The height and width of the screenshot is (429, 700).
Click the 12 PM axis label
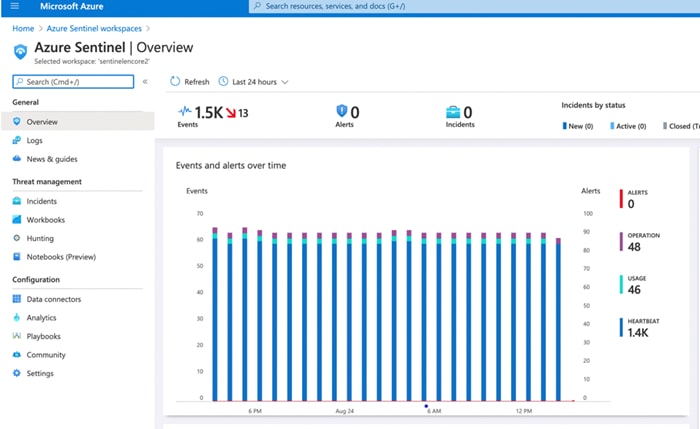click(524, 411)
